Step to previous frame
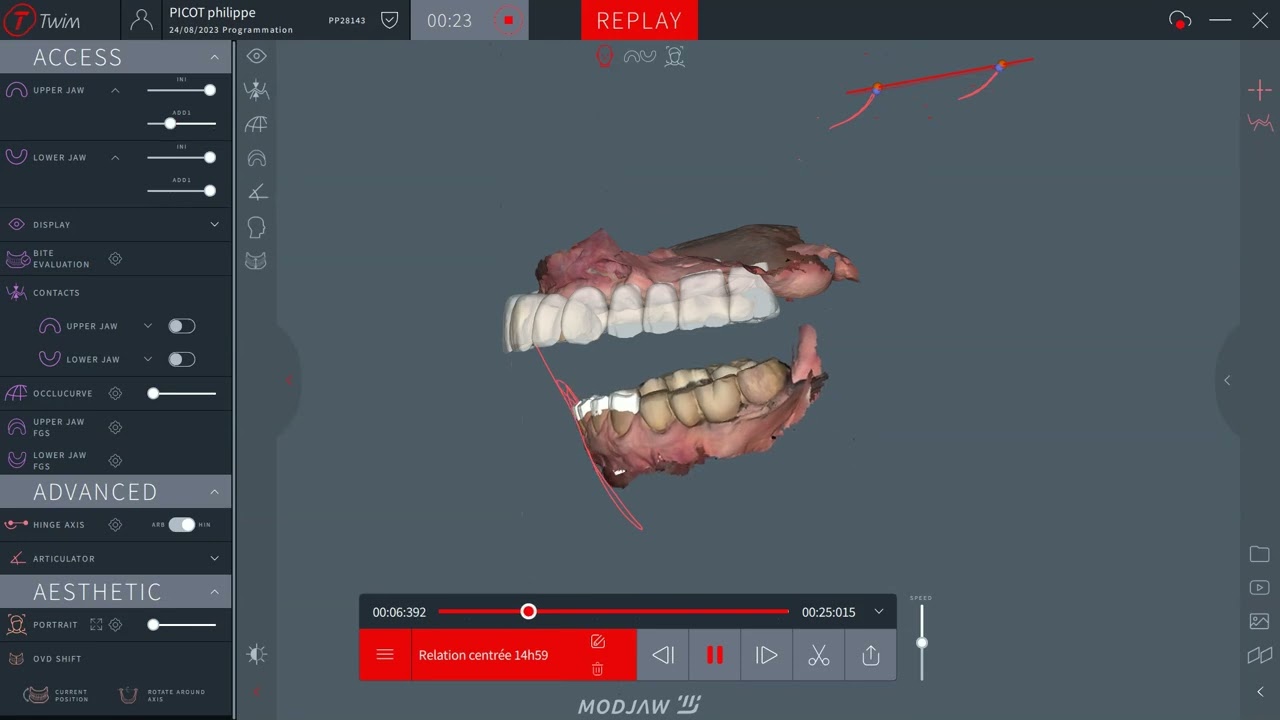The image size is (1280, 720). pyautogui.click(x=663, y=655)
